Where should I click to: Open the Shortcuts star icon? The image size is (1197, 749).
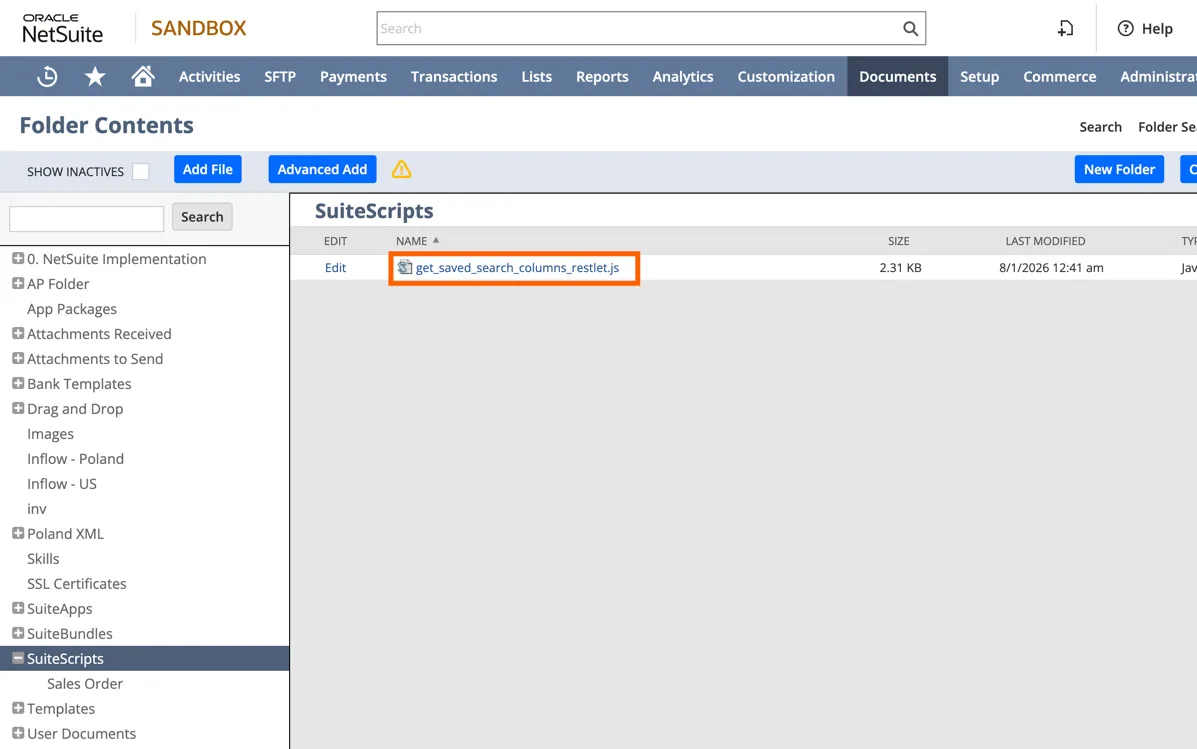coord(95,76)
